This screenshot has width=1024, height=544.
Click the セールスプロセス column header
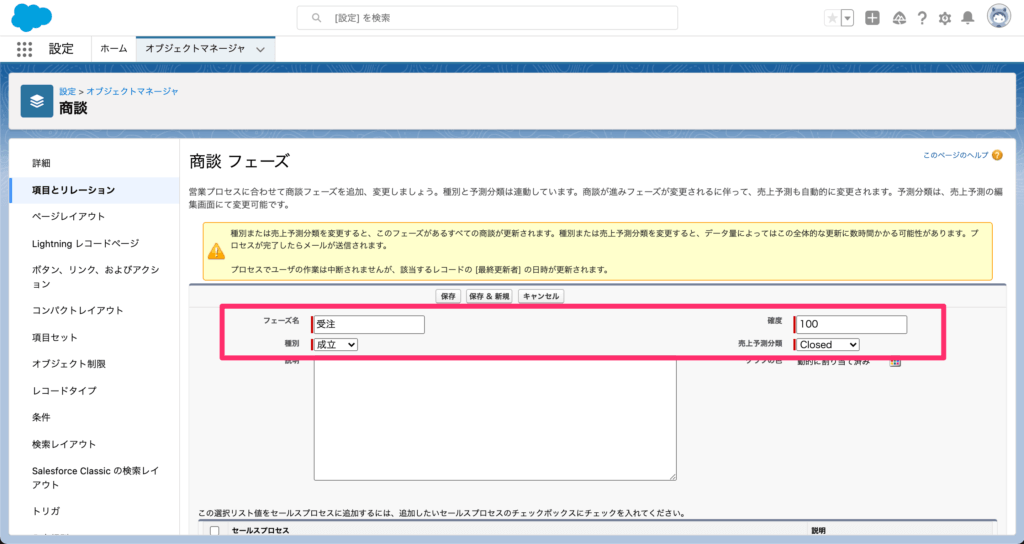[x=261, y=531]
